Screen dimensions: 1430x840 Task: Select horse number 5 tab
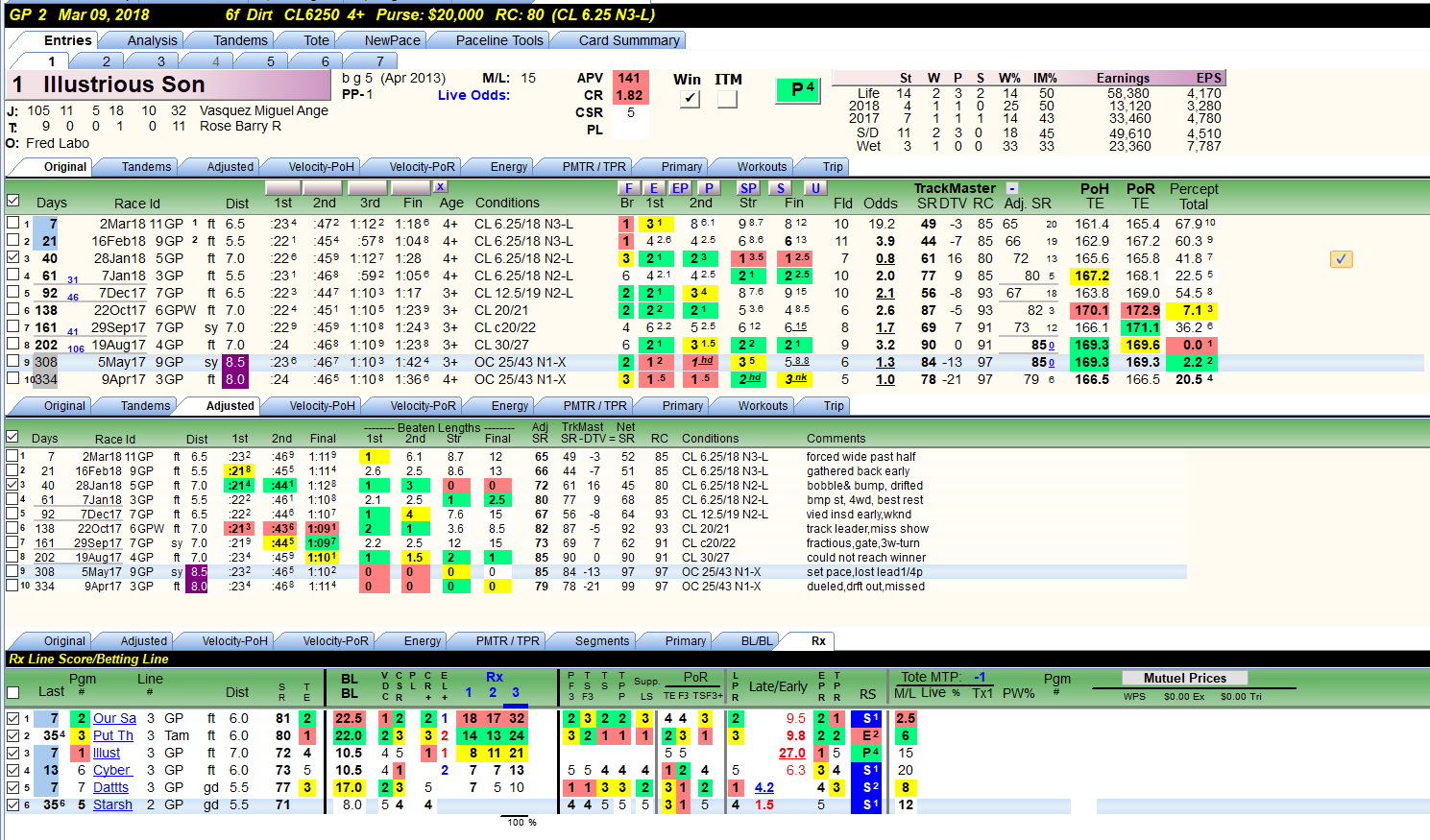(271, 60)
